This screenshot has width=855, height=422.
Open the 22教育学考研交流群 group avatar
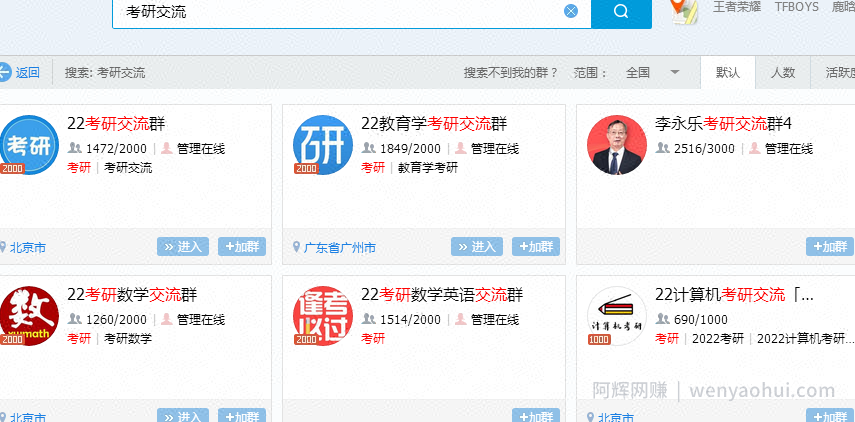323,145
